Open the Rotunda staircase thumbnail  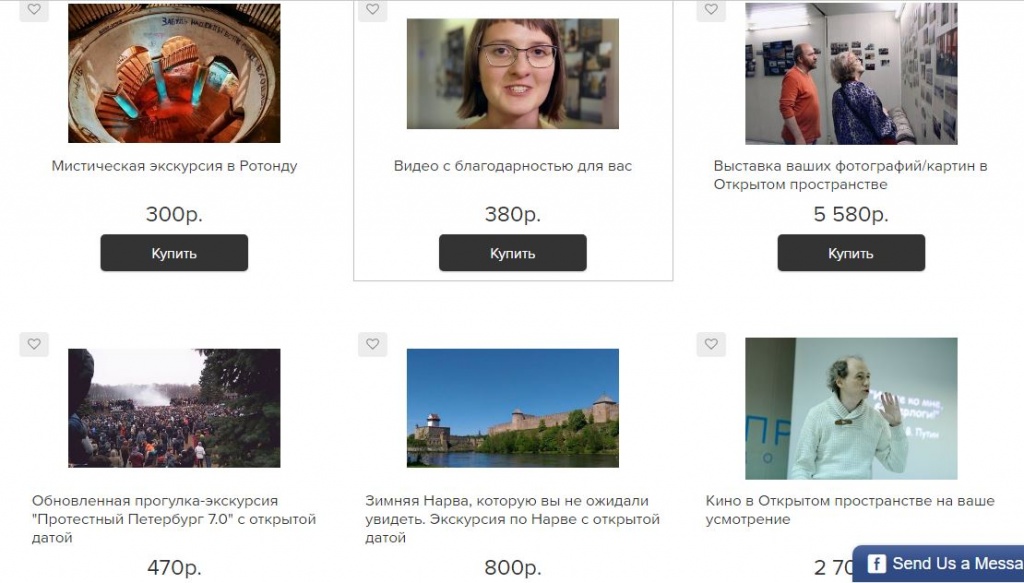174,73
